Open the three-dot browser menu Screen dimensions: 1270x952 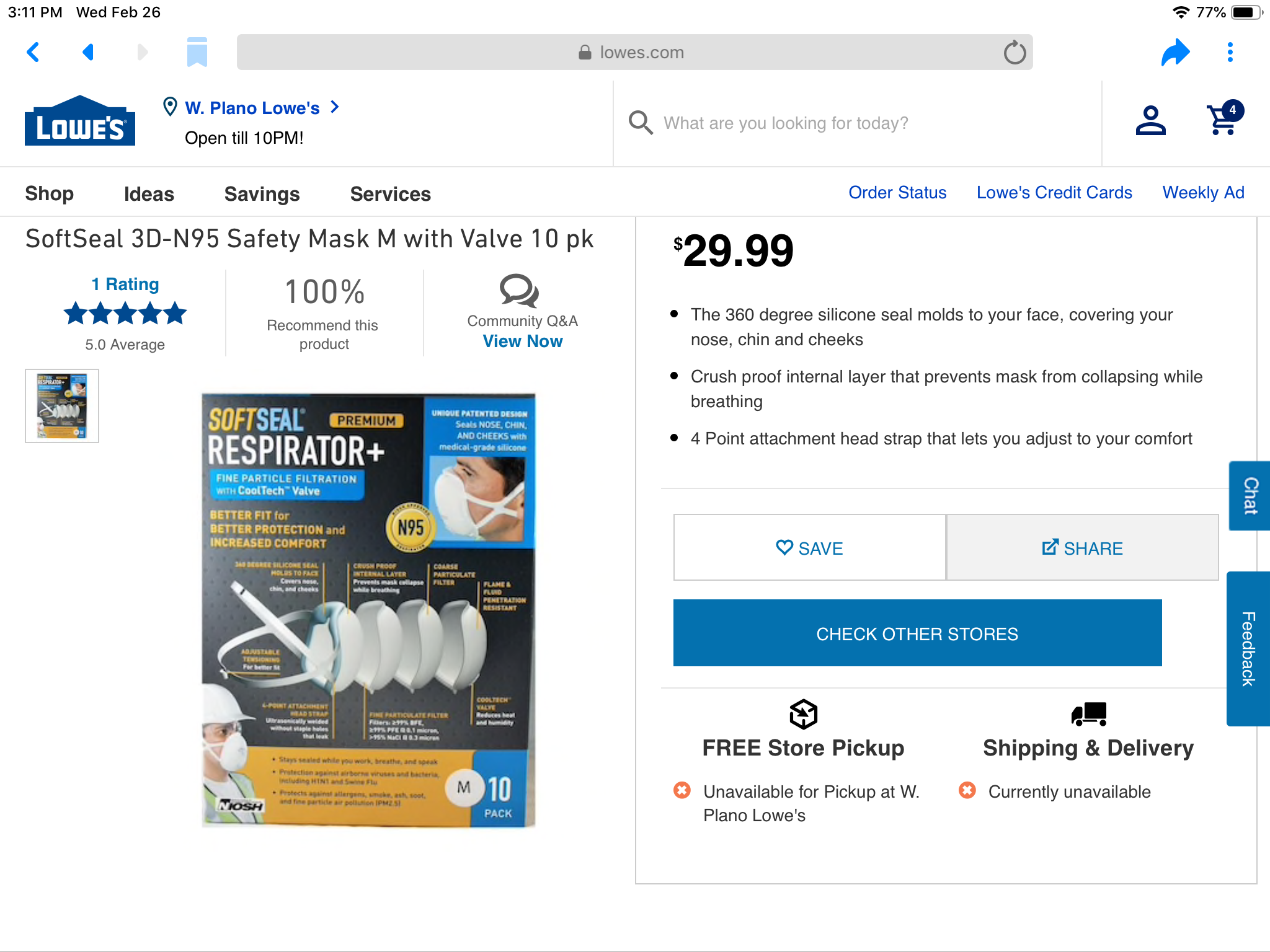[x=1230, y=52]
